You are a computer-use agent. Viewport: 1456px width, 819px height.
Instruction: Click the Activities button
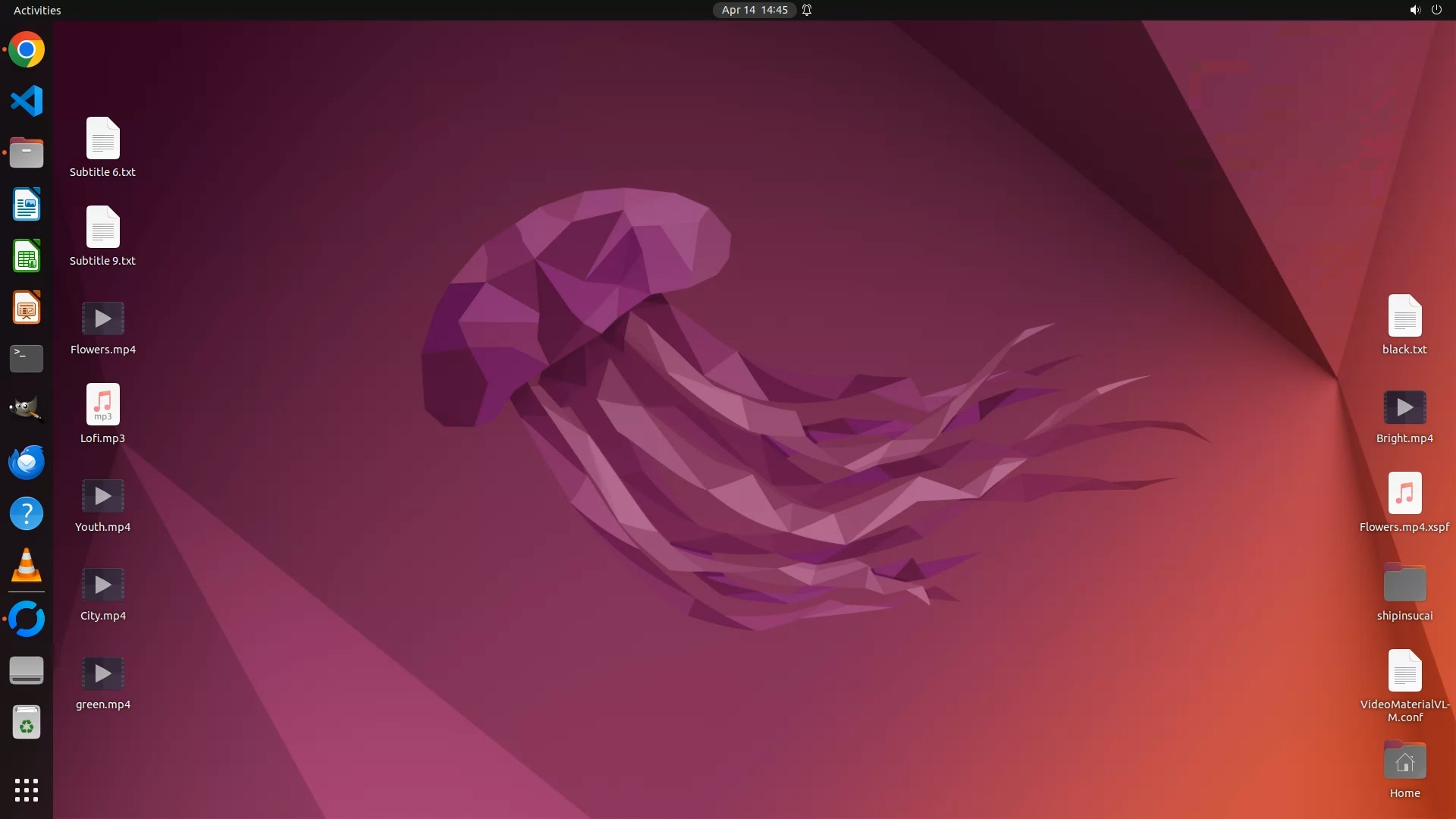[x=37, y=10]
